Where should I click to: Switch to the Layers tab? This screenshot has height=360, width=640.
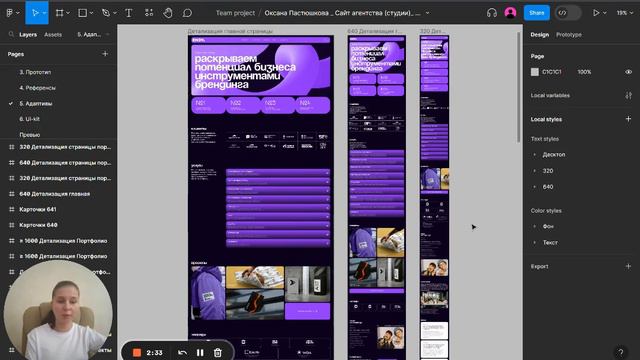28,35
